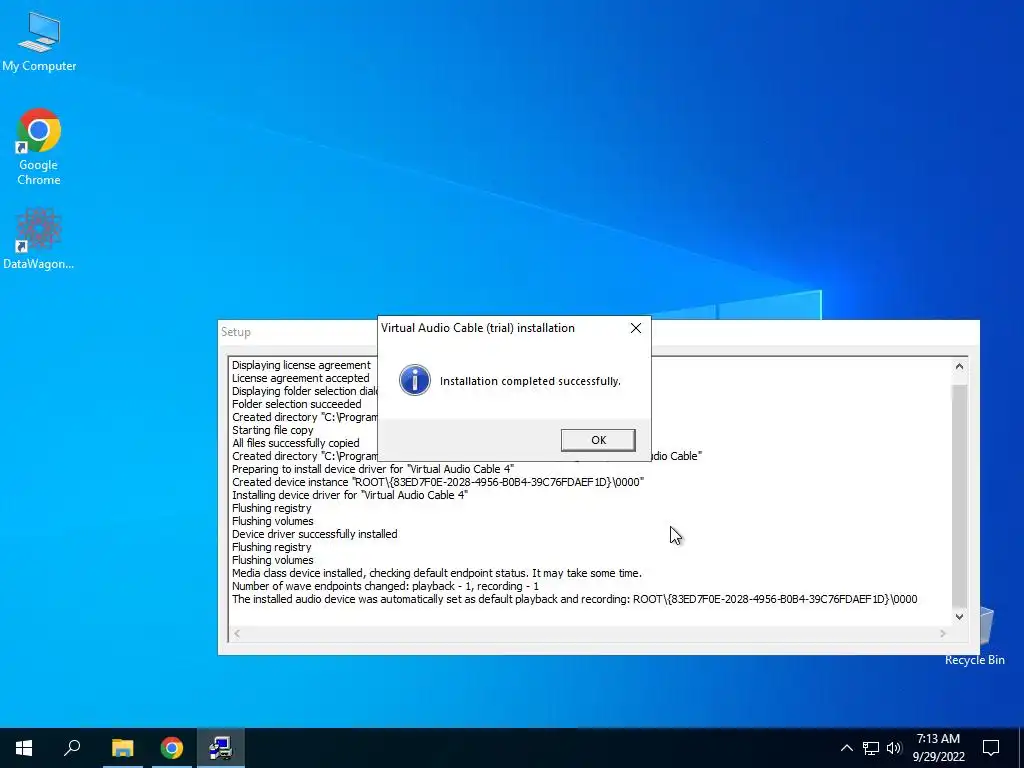This screenshot has height=768, width=1024.
Task: Select the DataWagon desktop shortcut
Action: pyautogui.click(x=39, y=238)
